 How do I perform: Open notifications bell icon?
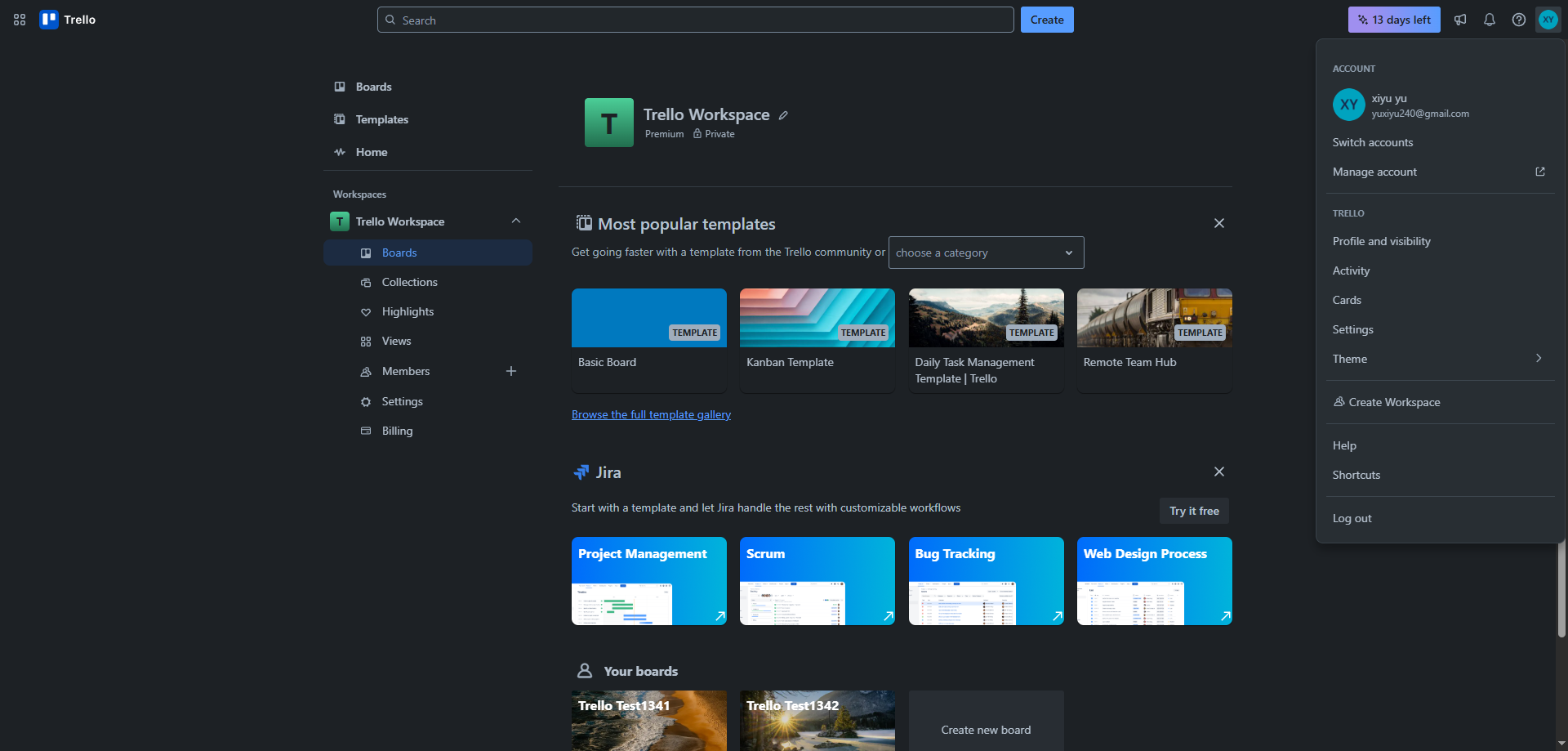click(1490, 20)
